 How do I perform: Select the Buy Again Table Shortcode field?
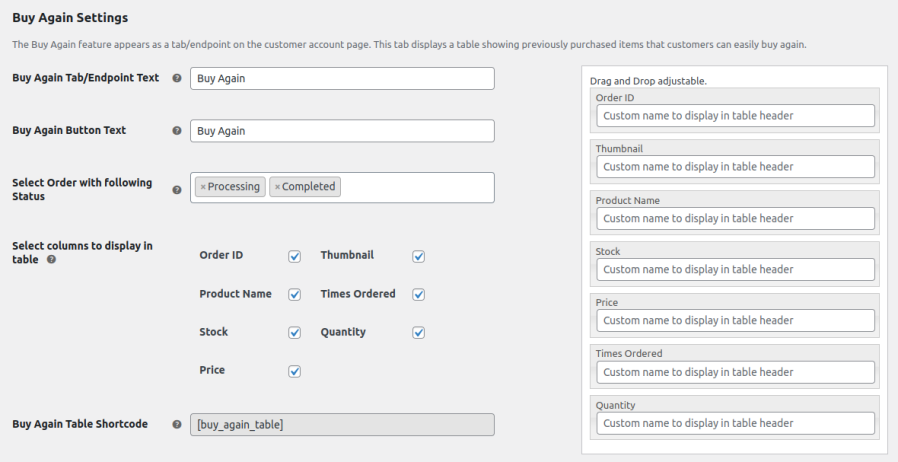[342, 425]
